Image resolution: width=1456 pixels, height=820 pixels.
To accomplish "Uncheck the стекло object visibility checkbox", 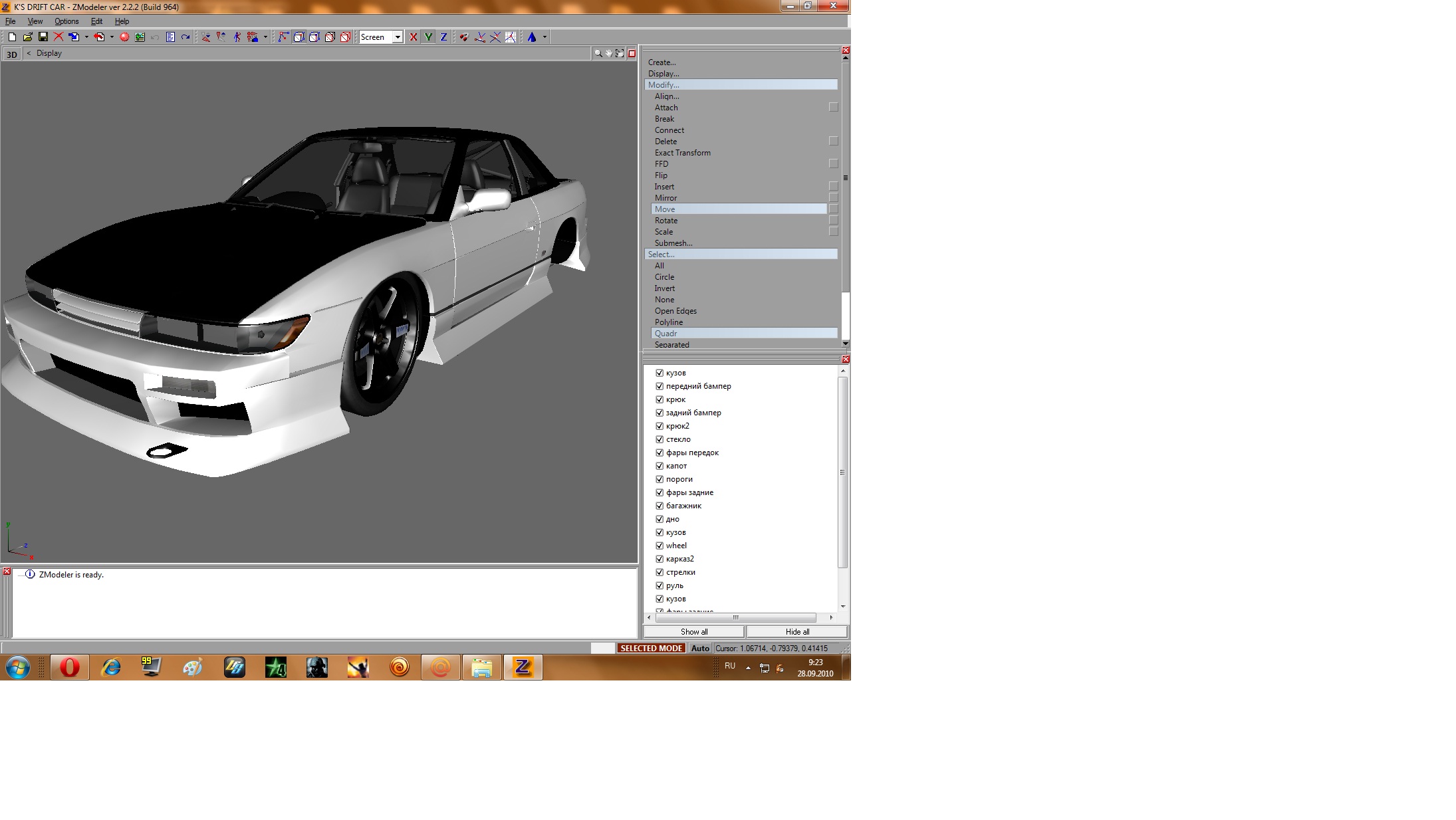I will pos(660,439).
